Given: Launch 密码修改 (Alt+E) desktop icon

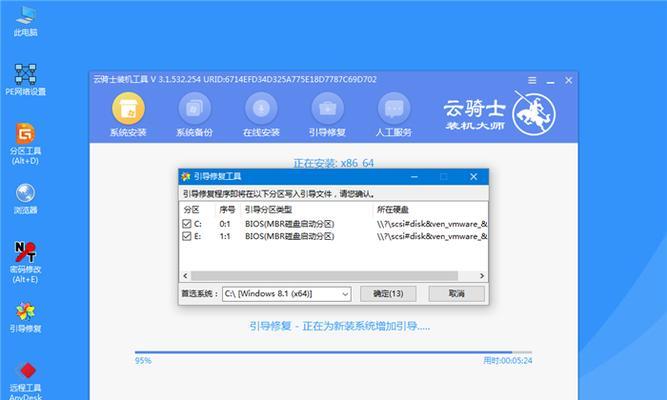Looking at the screenshot, I should click(x=25, y=262).
